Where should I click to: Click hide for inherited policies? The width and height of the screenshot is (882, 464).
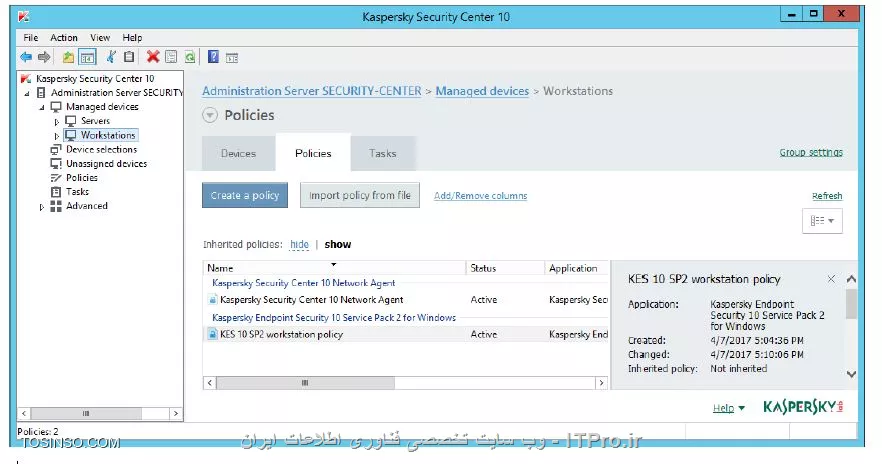(299, 245)
